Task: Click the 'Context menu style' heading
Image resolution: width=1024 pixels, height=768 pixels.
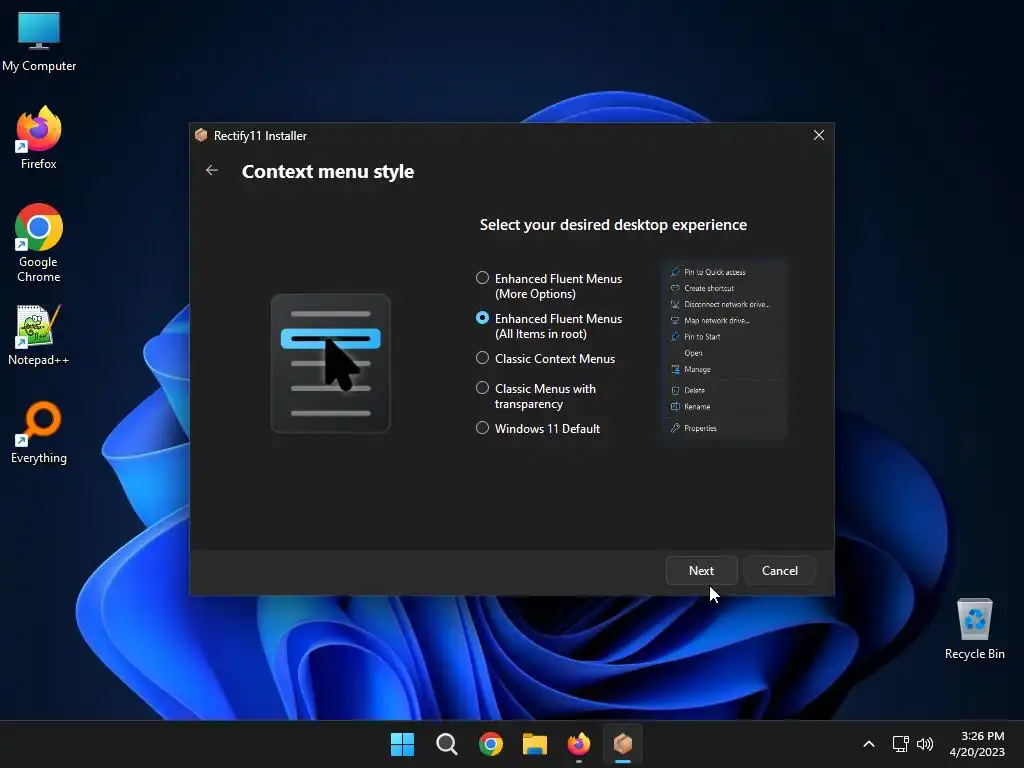Action: click(328, 172)
